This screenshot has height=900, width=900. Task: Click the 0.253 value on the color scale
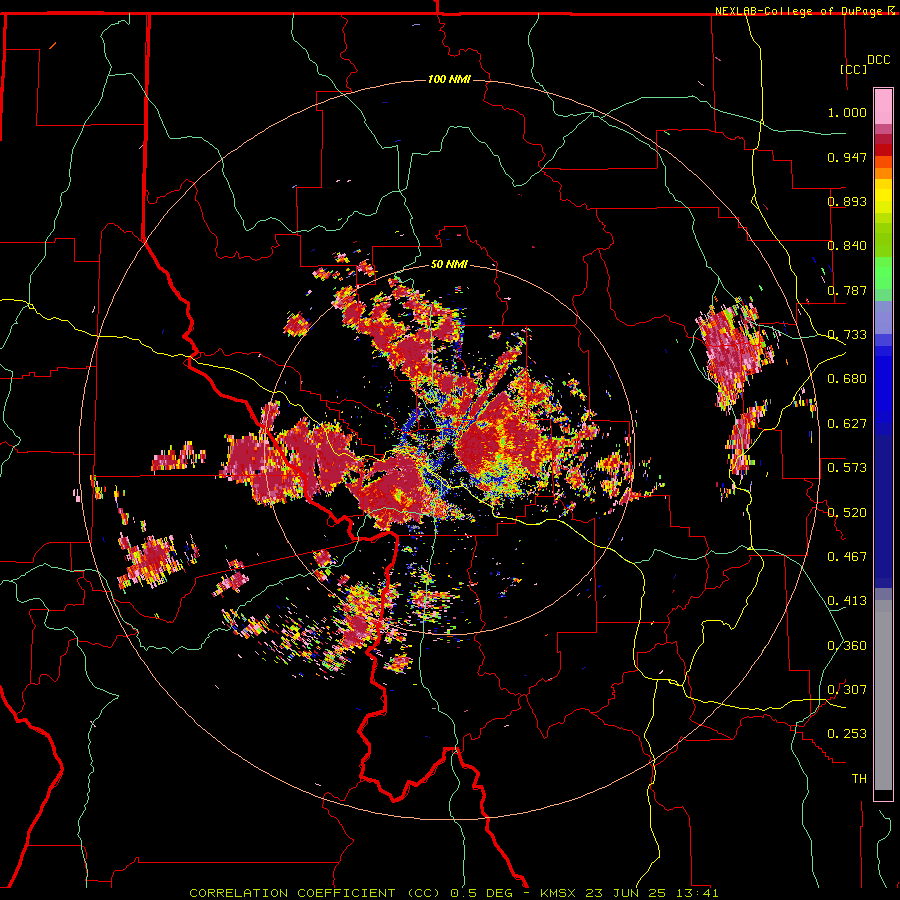coord(847,734)
